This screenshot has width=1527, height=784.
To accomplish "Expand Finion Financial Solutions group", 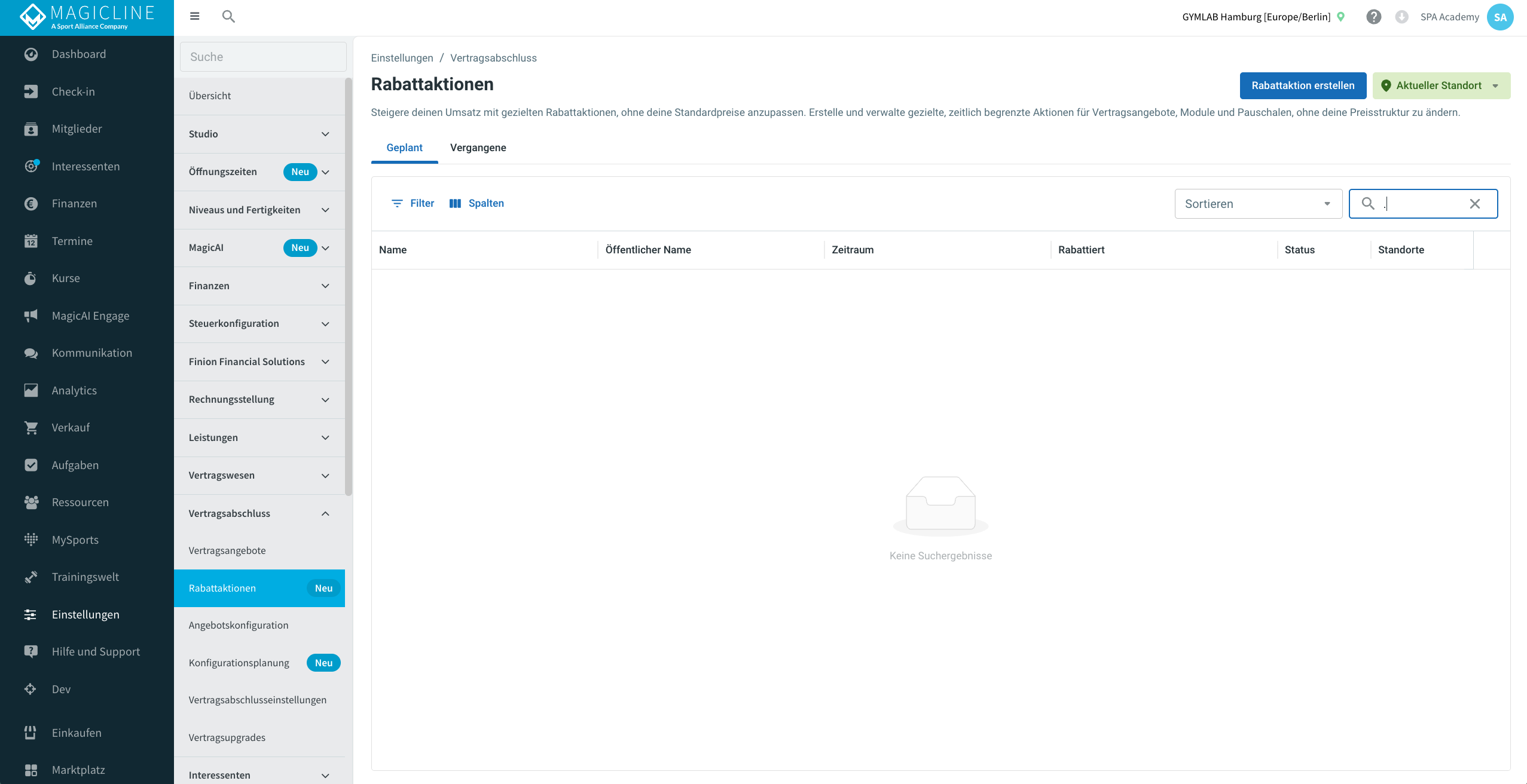I will click(x=259, y=362).
